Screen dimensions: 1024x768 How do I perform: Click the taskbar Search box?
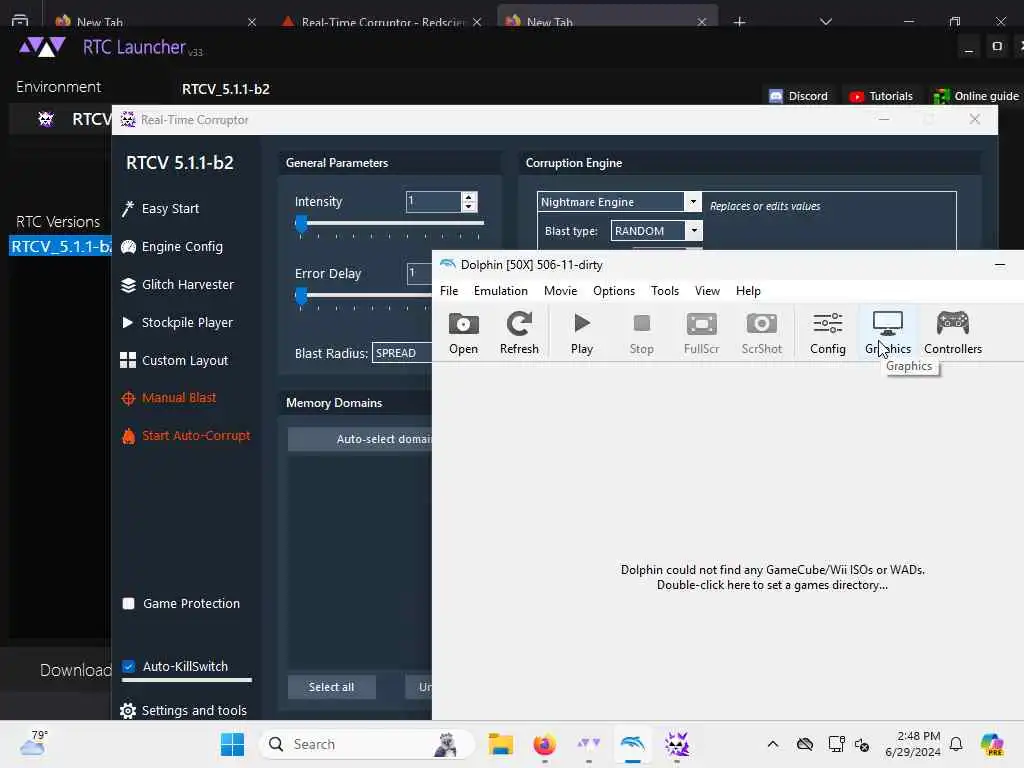(367, 744)
